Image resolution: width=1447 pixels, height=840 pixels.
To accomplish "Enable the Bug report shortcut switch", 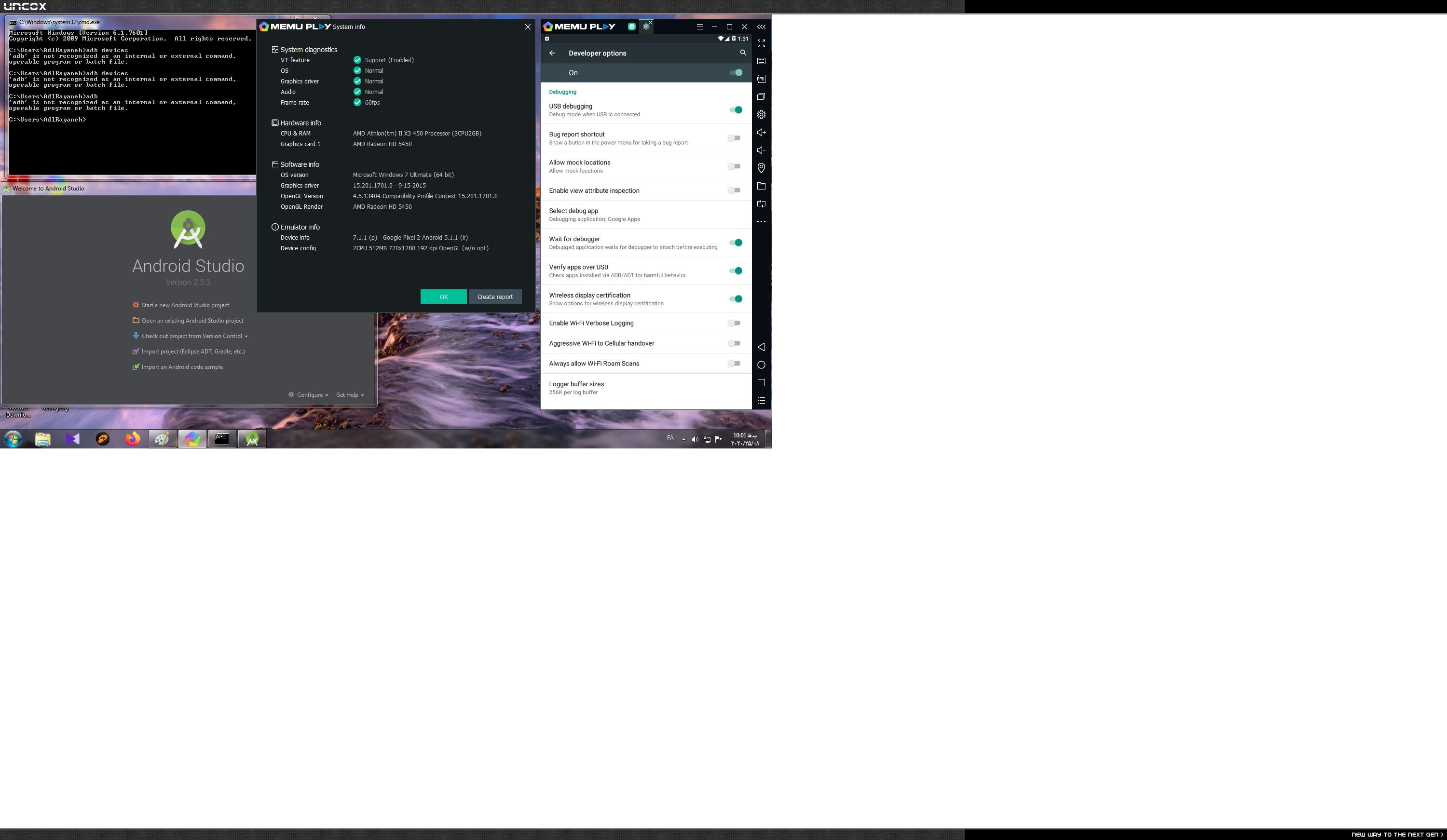I will (x=735, y=138).
